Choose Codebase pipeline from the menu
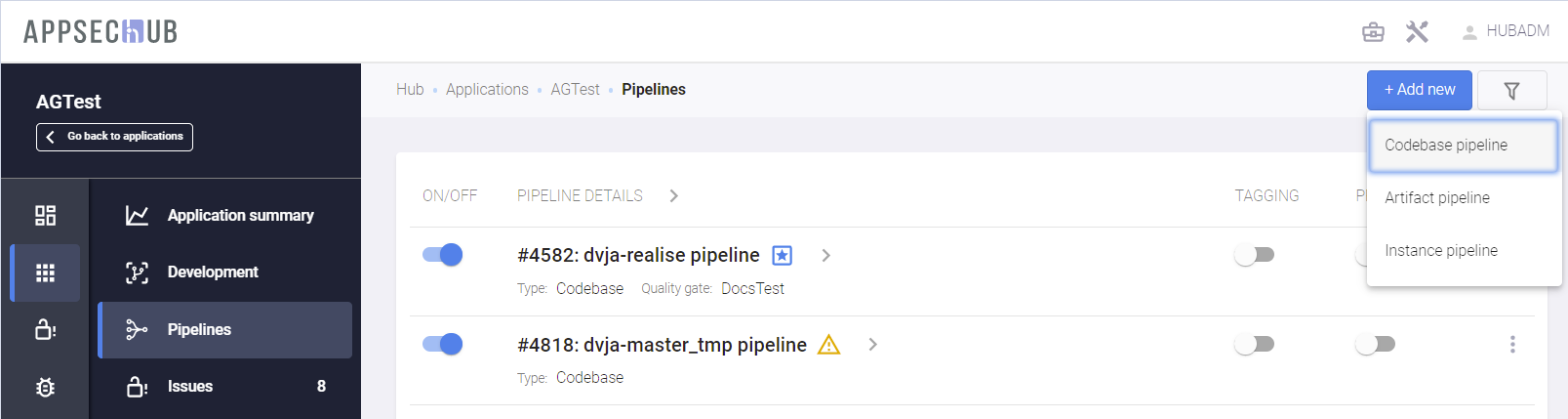The image size is (1568, 419). click(1446, 146)
